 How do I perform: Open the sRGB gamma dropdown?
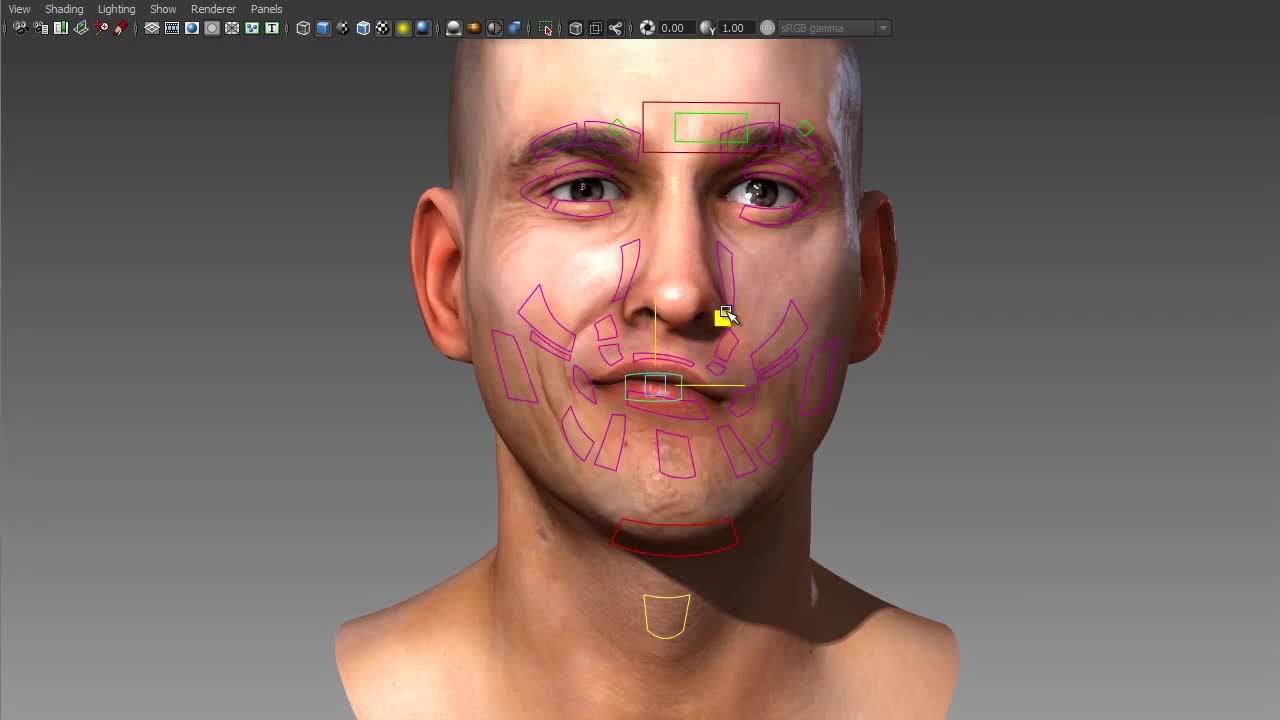[834, 28]
